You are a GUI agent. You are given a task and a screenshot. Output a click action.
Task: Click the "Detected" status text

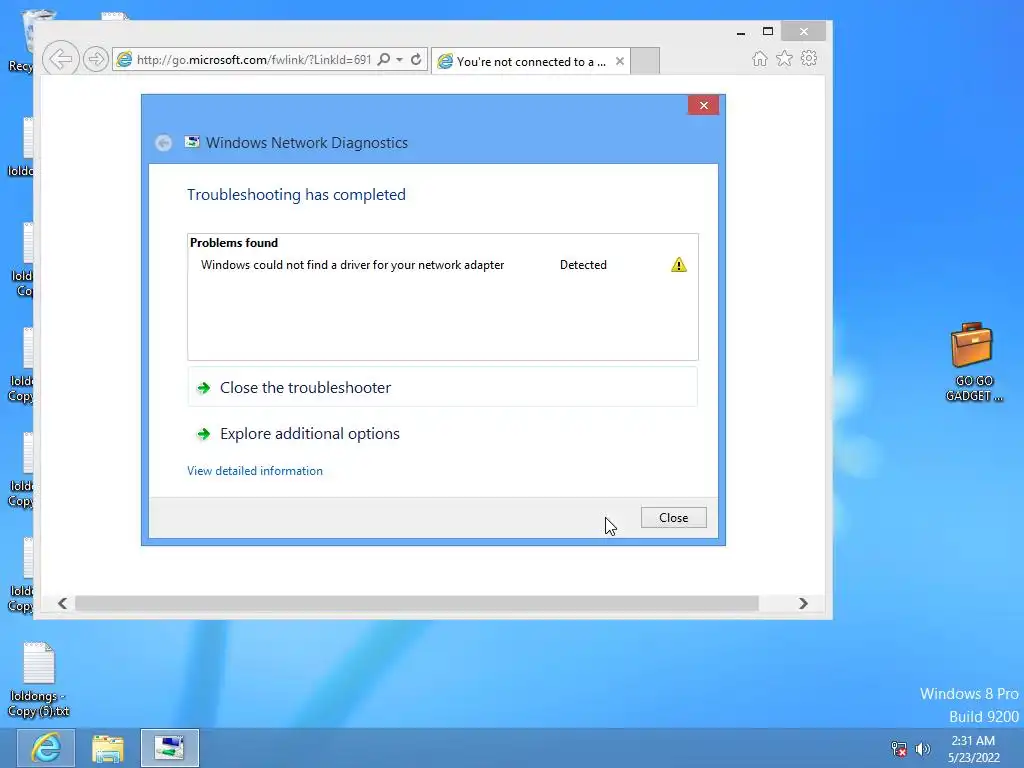[583, 264]
